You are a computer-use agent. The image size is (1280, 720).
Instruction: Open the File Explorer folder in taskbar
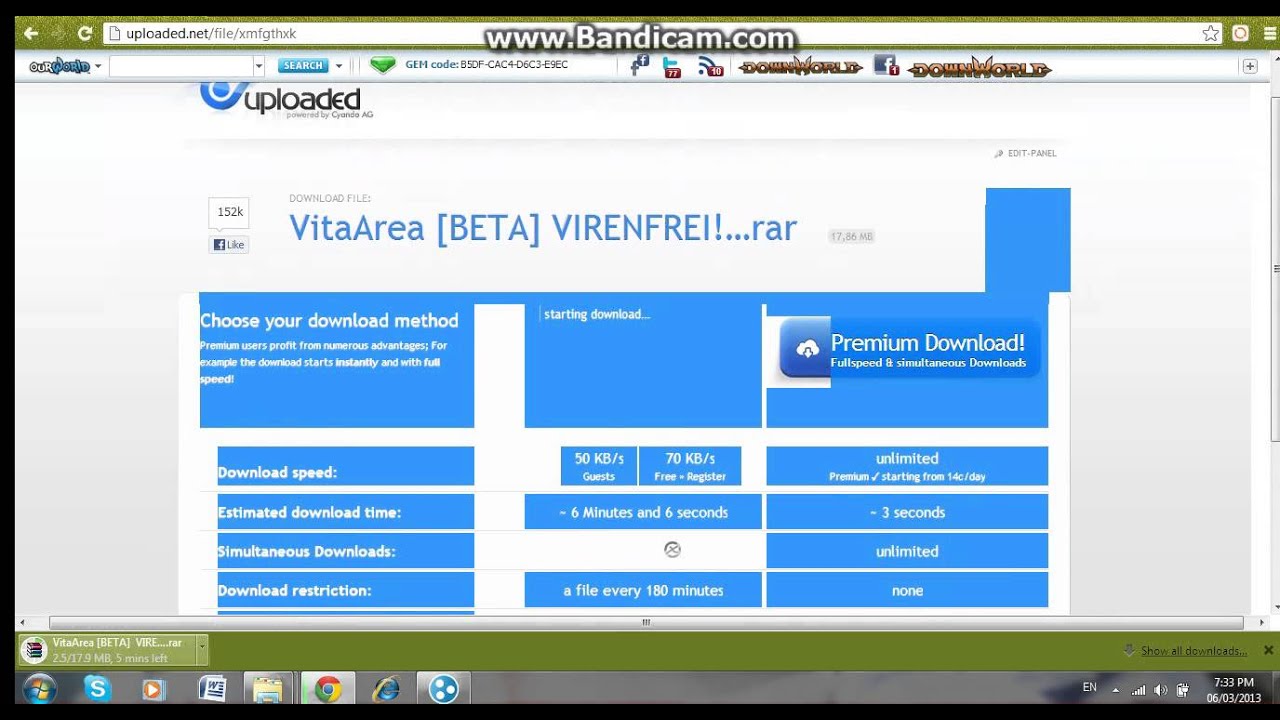click(x=268, y=690)
